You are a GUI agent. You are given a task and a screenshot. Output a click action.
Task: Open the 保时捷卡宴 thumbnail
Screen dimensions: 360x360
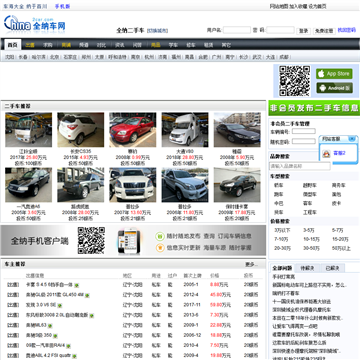tap(237, 185)
